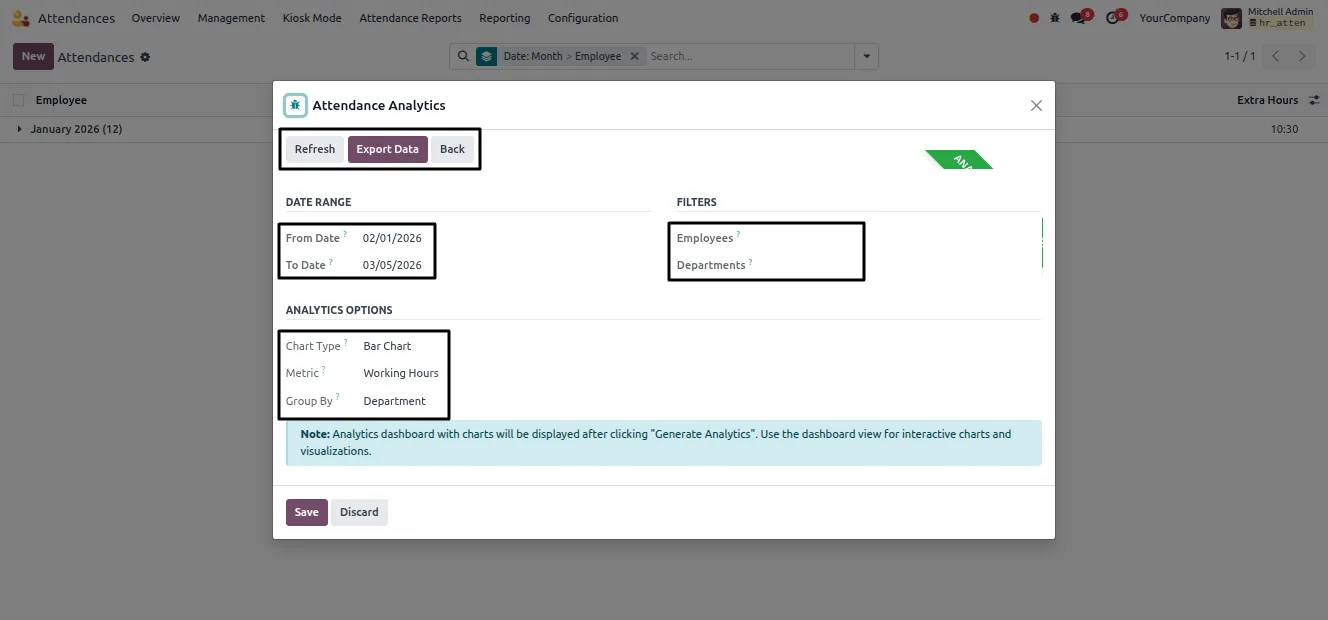Viewport: 1328px width, 620px height.
Task: Click the Back button in dialog
Action: (x=453, y=149)
